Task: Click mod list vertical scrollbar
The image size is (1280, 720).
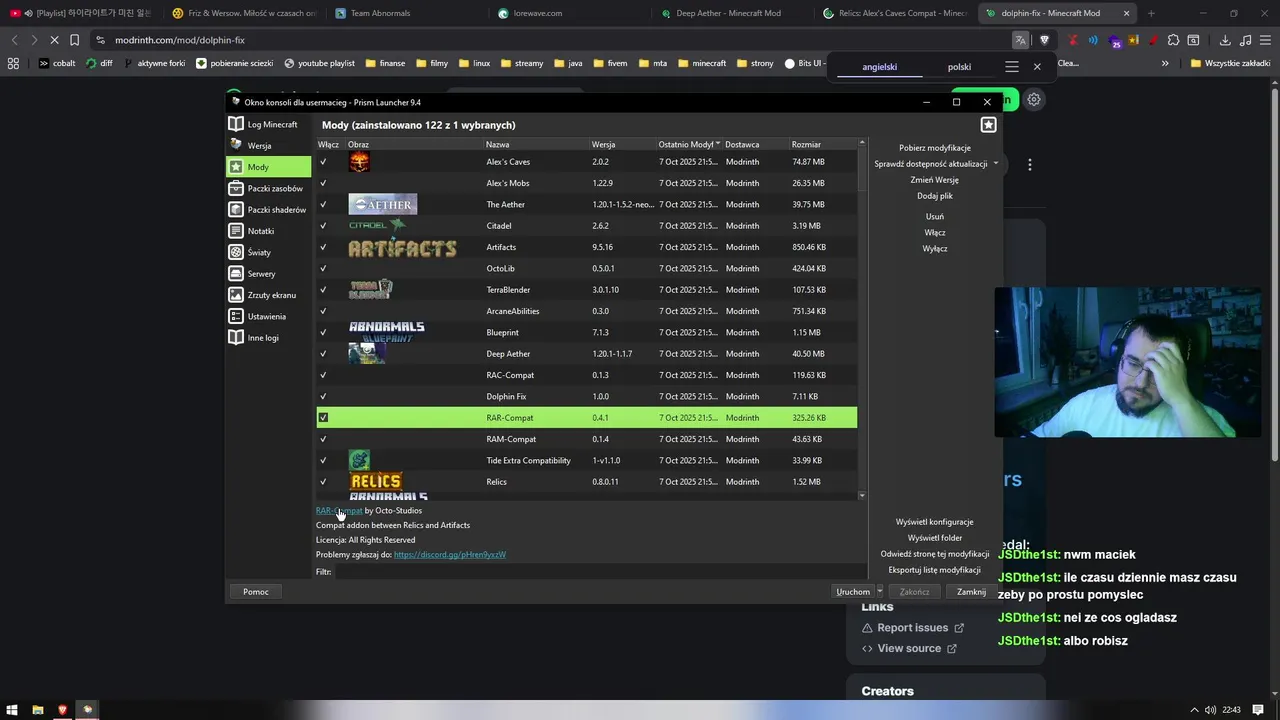Action: 862,320
